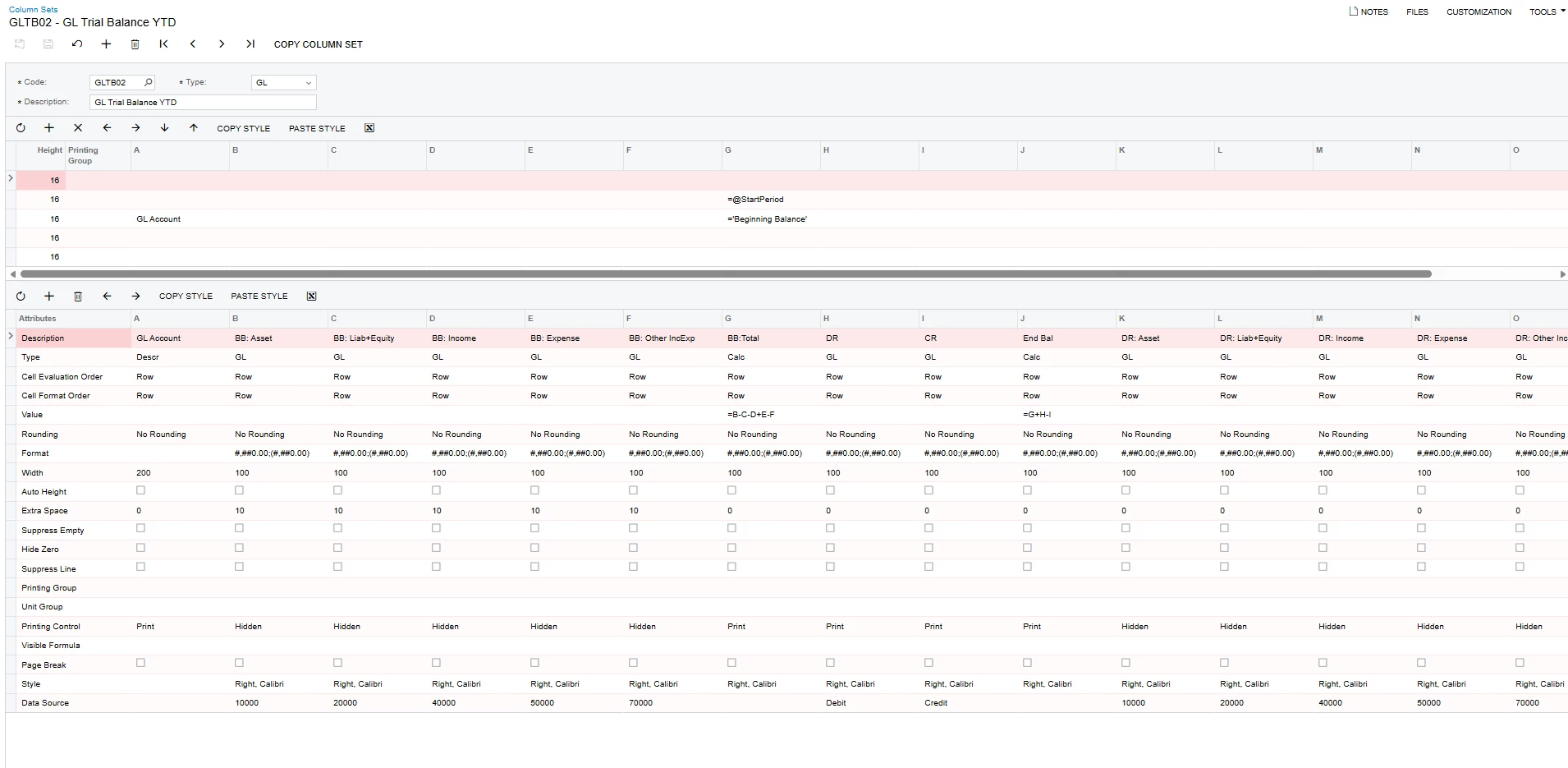Click Copy Style in attributes toolbar
Screen dimensions: 1568x768
tap(186, 297)
